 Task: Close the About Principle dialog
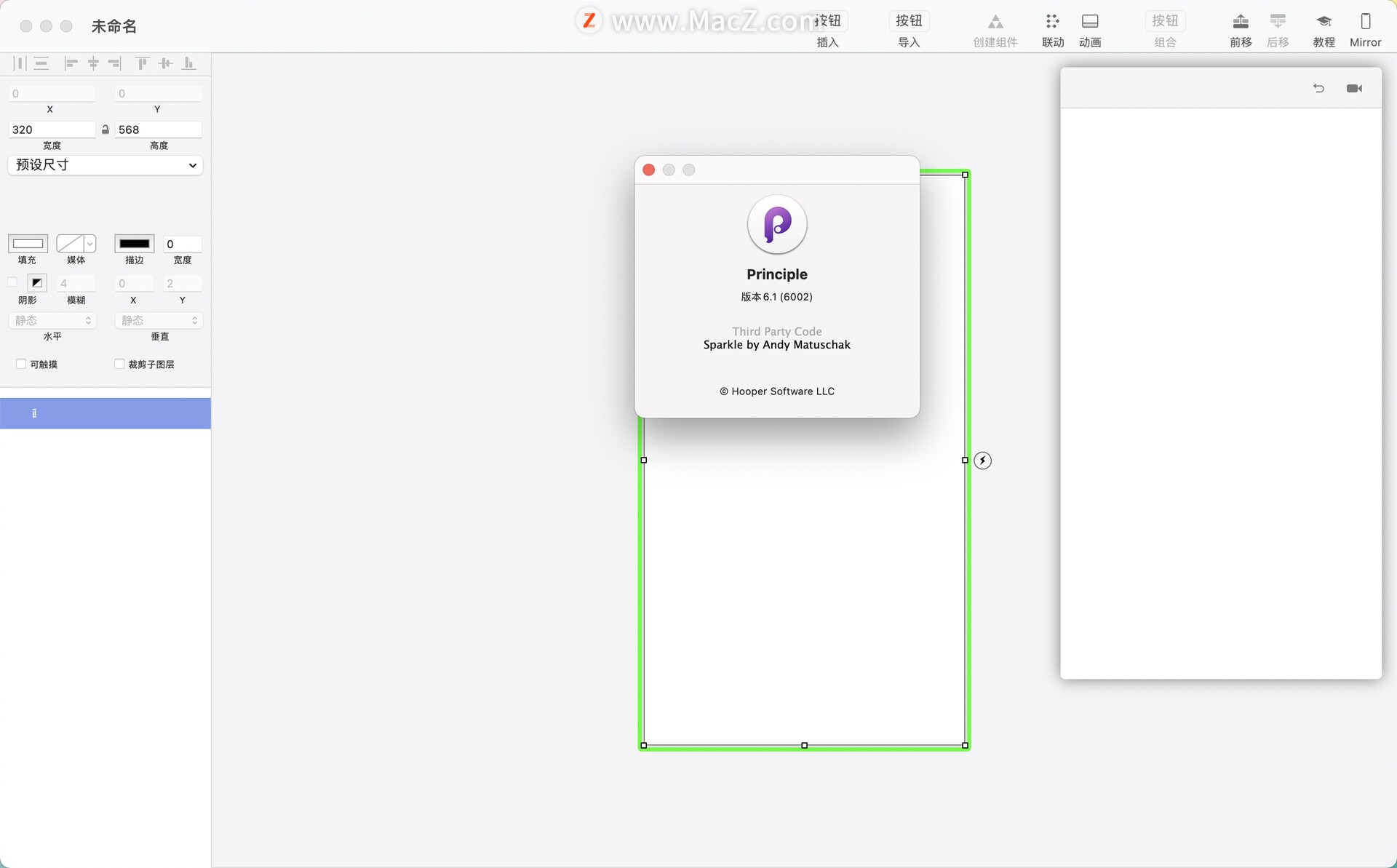coord(649,170)
